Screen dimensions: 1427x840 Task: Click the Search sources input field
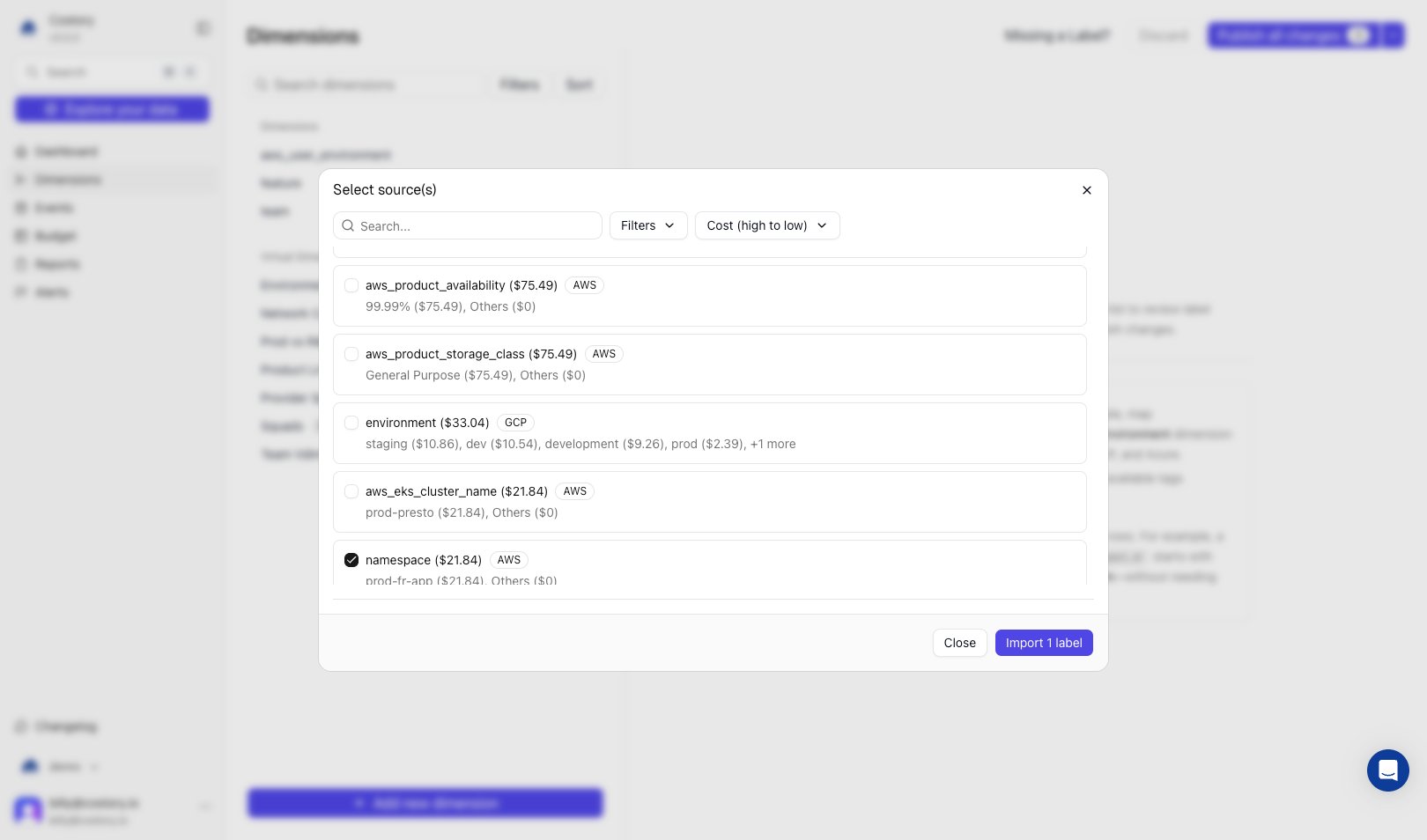[468, 225]
